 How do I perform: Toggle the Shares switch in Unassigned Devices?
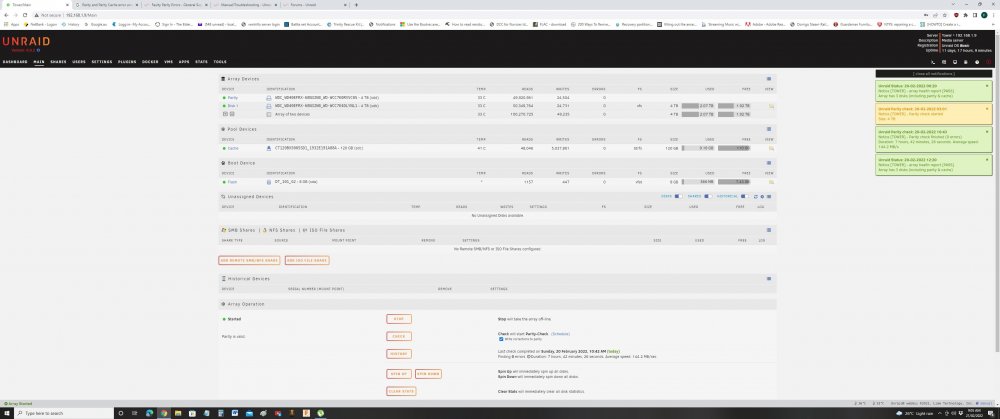708,196
